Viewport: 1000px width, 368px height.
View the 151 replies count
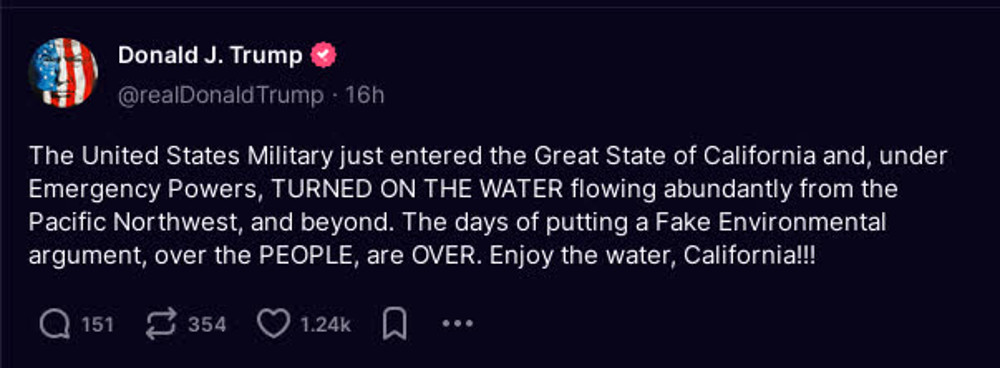click(98, 325)
